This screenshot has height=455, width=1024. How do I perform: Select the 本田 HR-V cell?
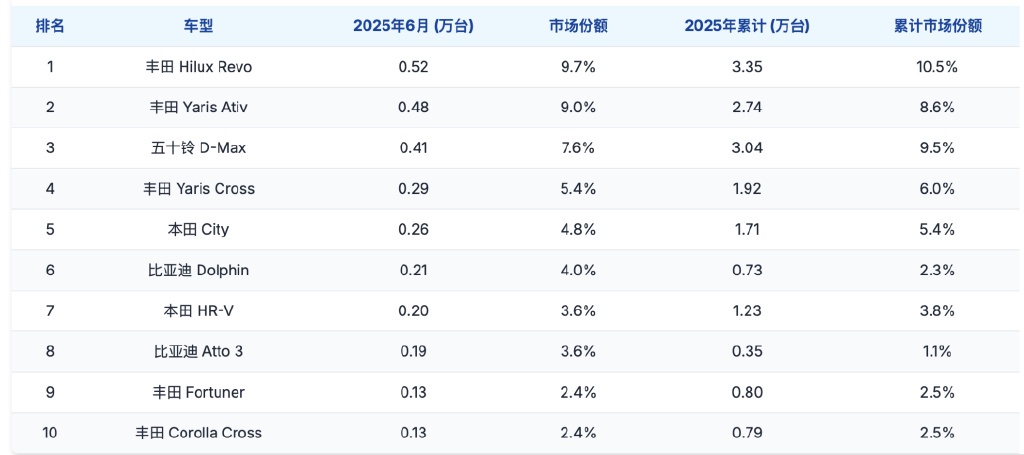(x=198, y=311)
